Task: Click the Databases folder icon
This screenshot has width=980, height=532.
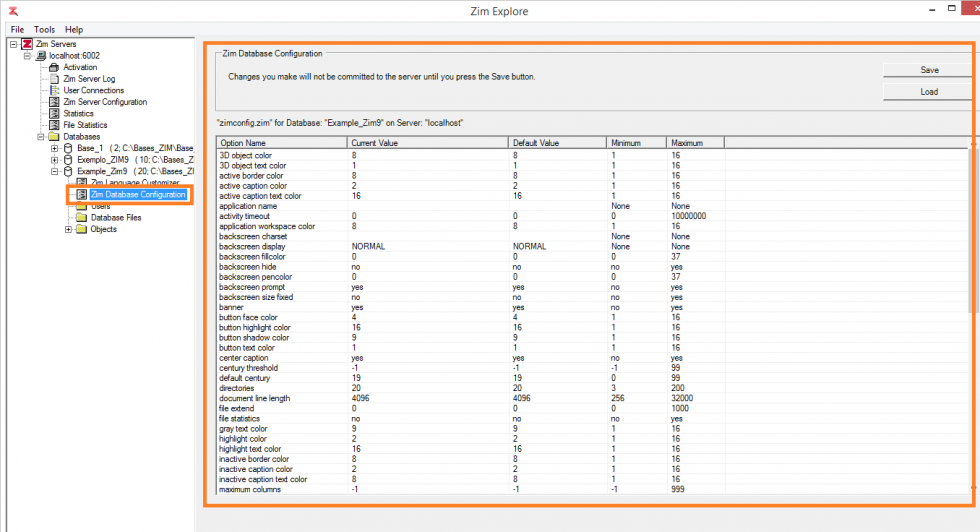Action: coord(54,136)
